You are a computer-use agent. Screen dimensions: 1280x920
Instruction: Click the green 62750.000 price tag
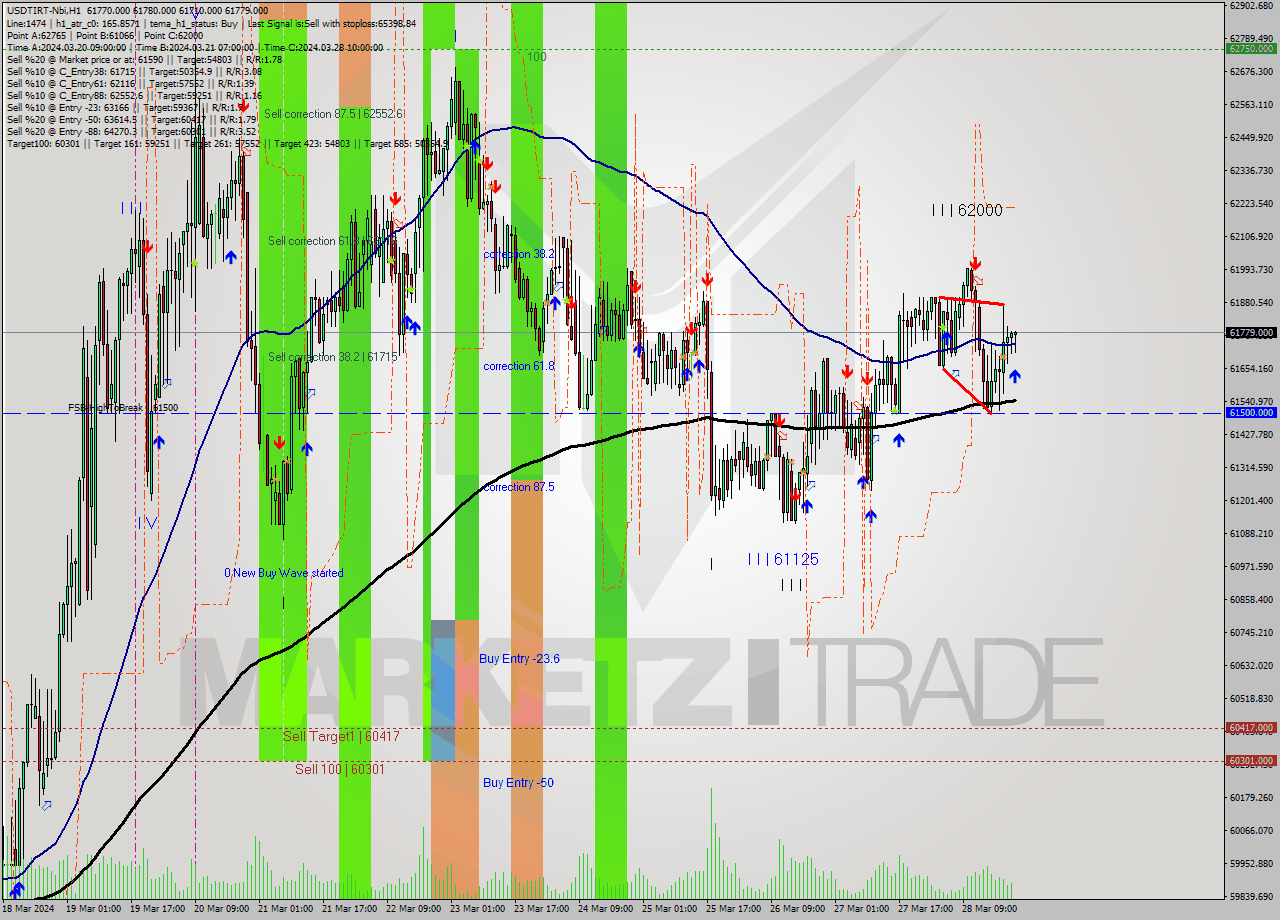coord(1251,48)
